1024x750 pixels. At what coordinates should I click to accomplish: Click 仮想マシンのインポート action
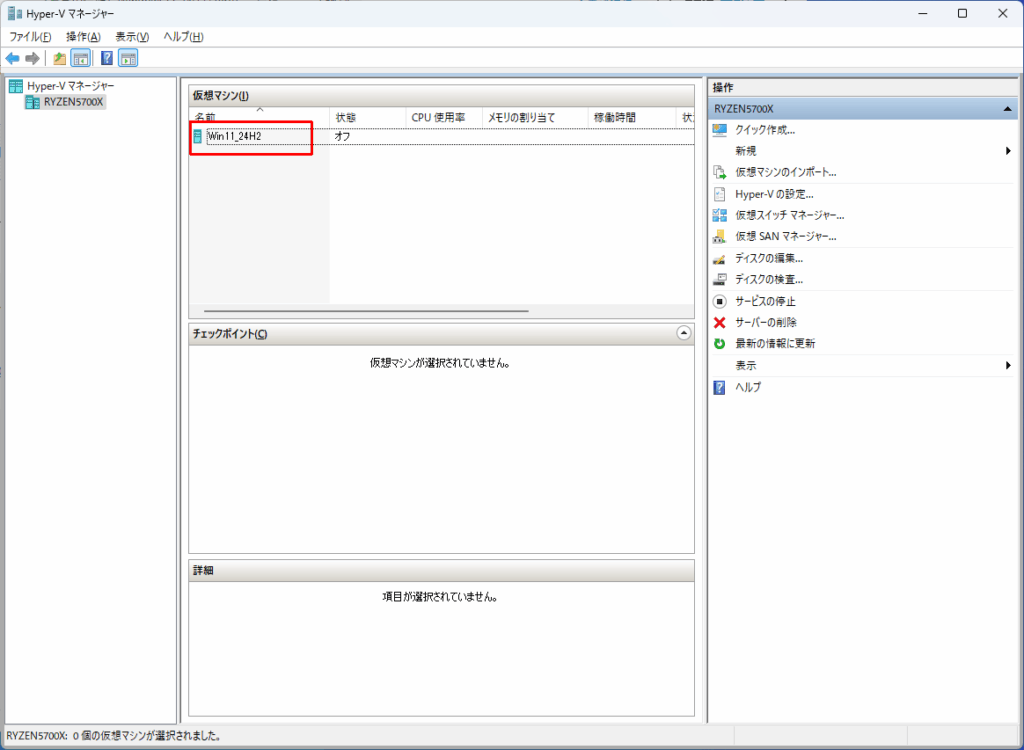pos(786,172)
